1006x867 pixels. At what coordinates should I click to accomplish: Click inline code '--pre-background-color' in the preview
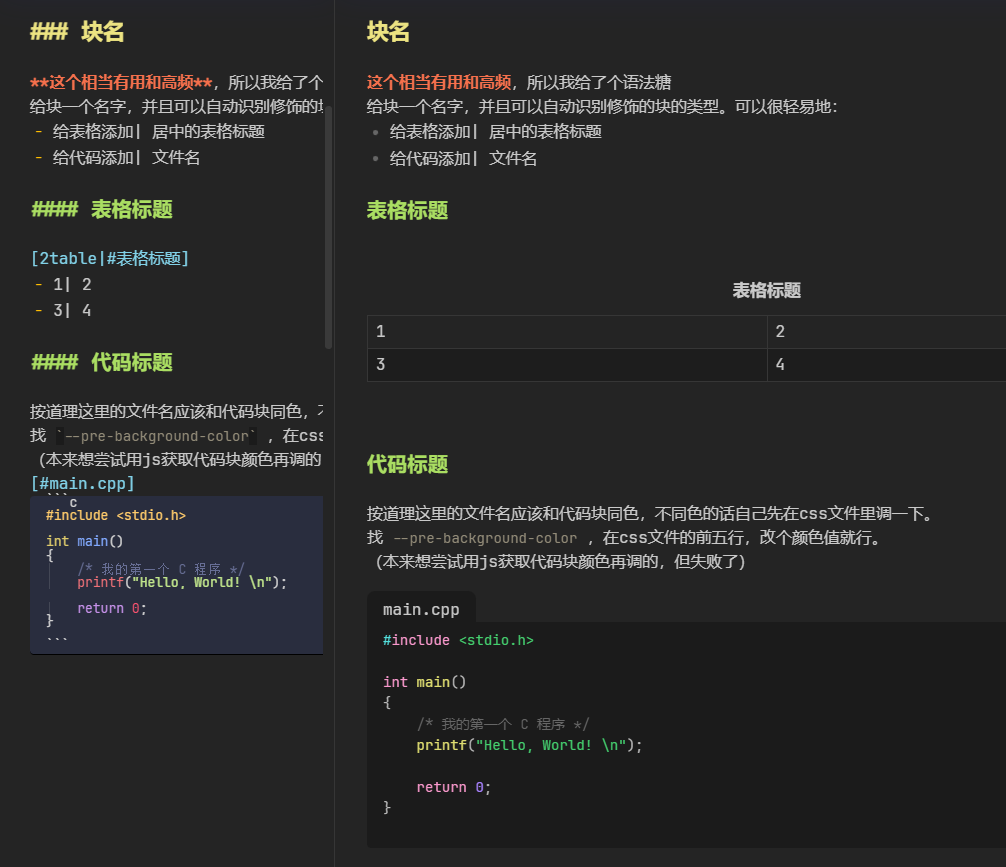pyautogui.click(x=485, y=538)
